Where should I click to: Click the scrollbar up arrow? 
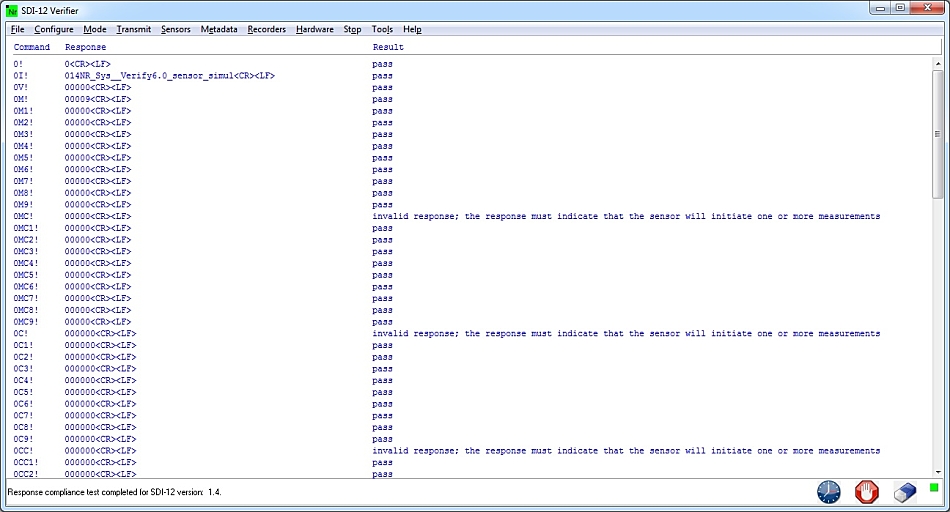pyautogui.click(x=938, y=63)
